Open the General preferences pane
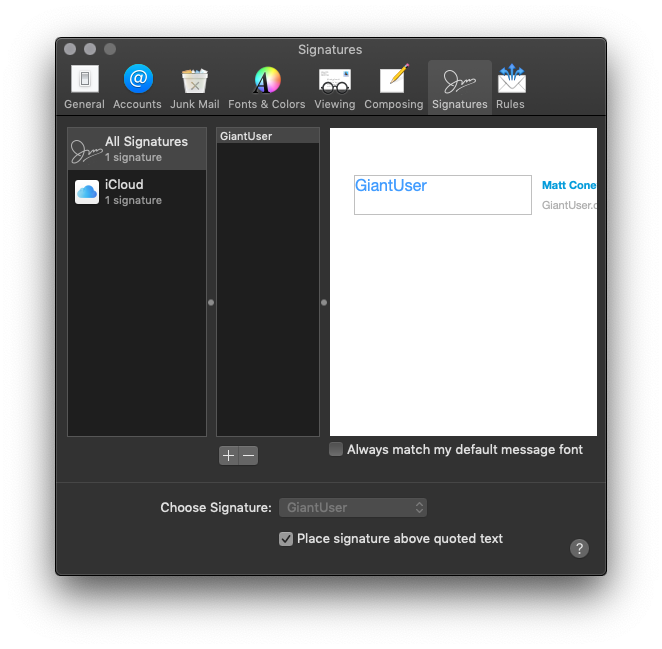Viewport: 662px width, 649px height. tap(84, 87)
